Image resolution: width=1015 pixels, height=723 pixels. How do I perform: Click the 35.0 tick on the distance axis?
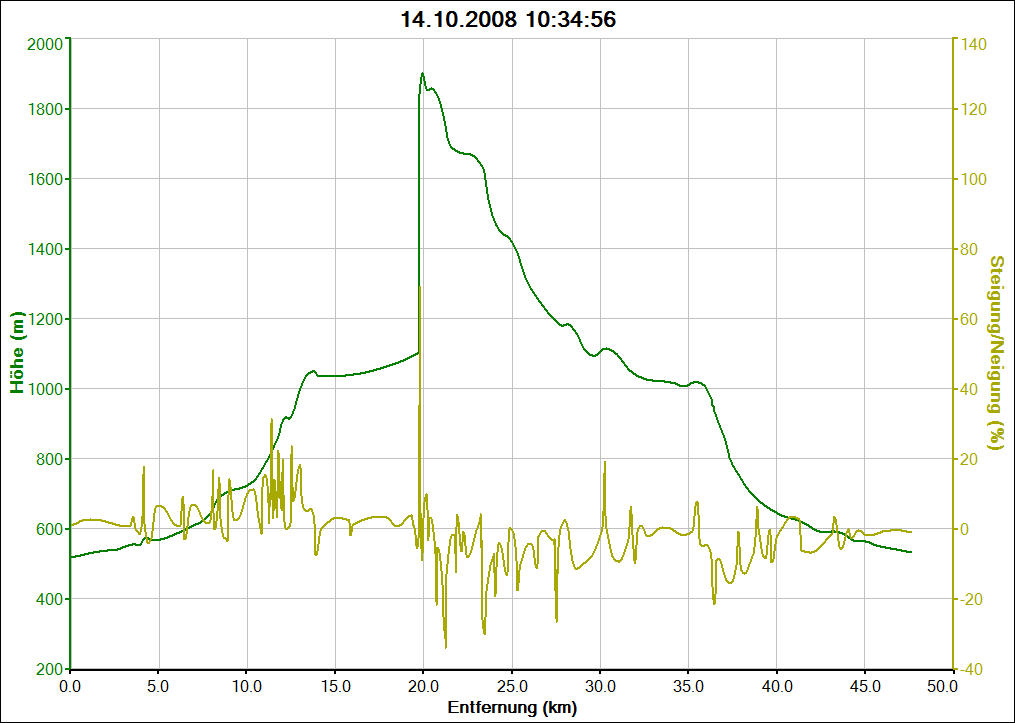(688, 687)
